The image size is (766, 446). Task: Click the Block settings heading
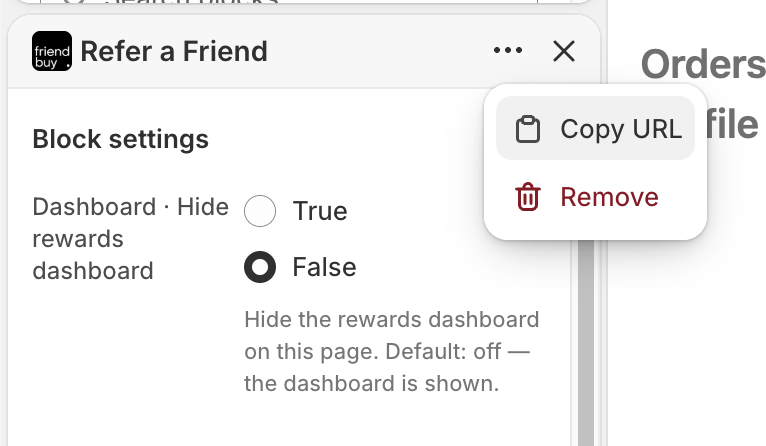(x=121, y=139)
